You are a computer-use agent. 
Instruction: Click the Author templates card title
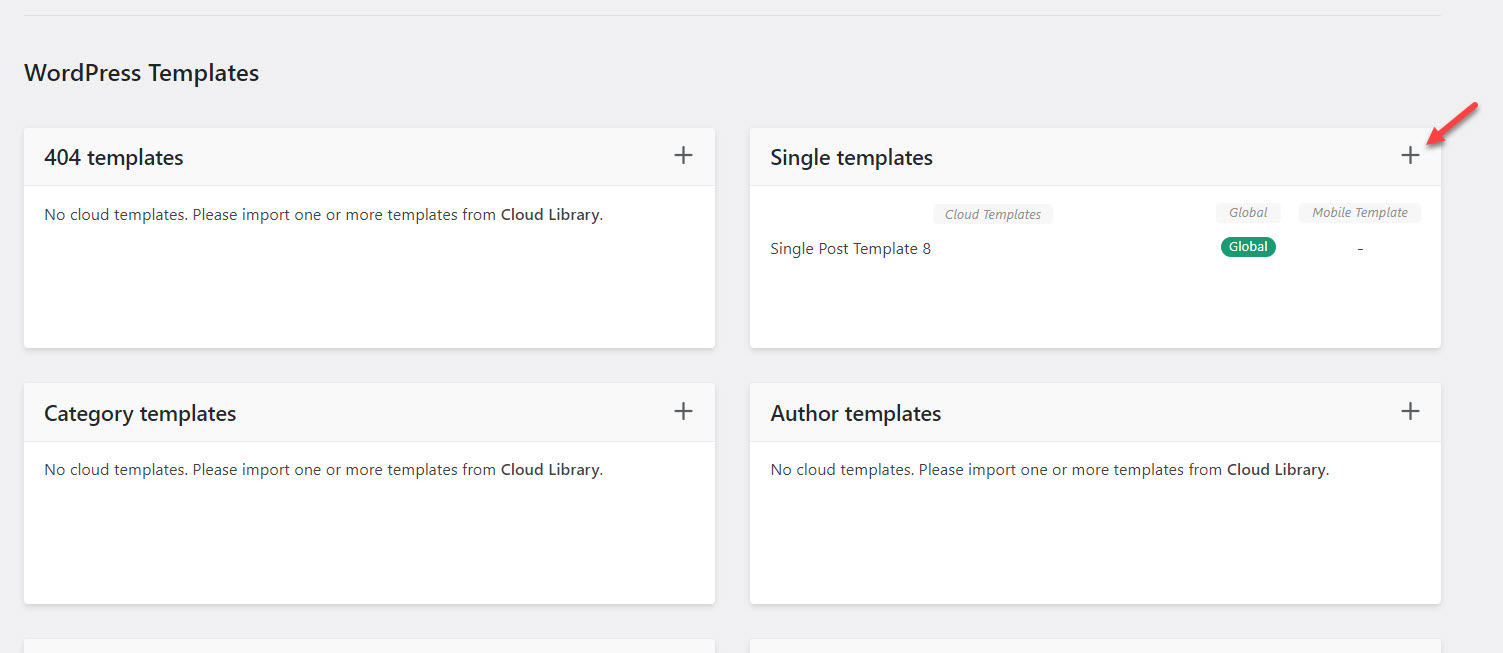coord(856,413)
